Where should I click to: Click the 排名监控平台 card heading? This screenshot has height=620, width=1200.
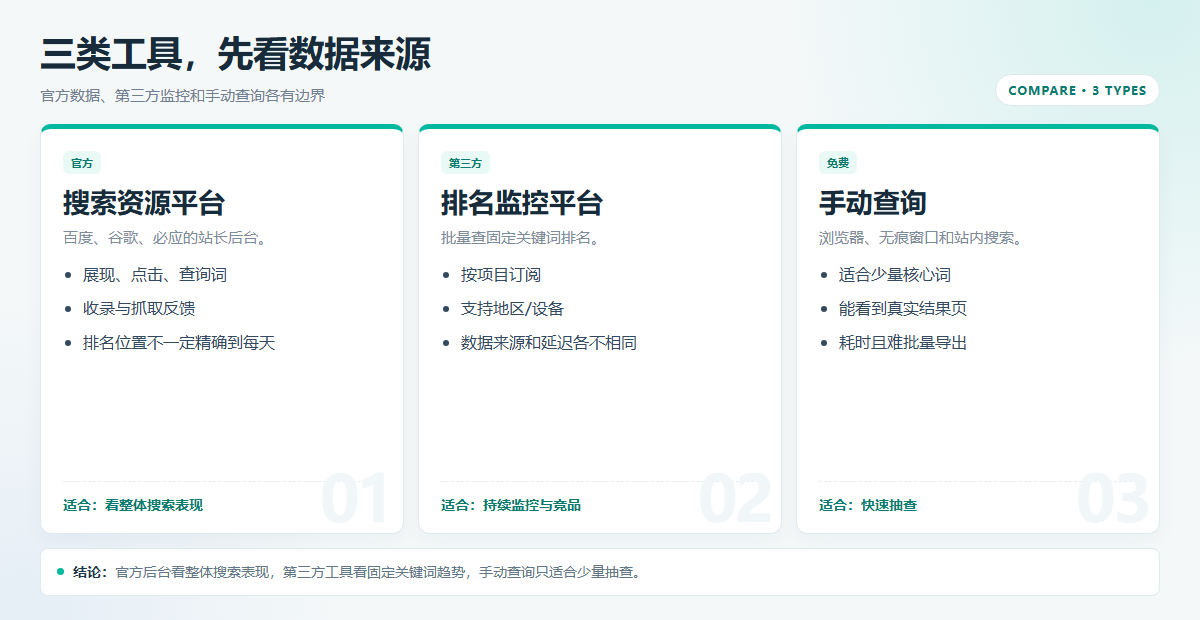(x=522, y=203)
